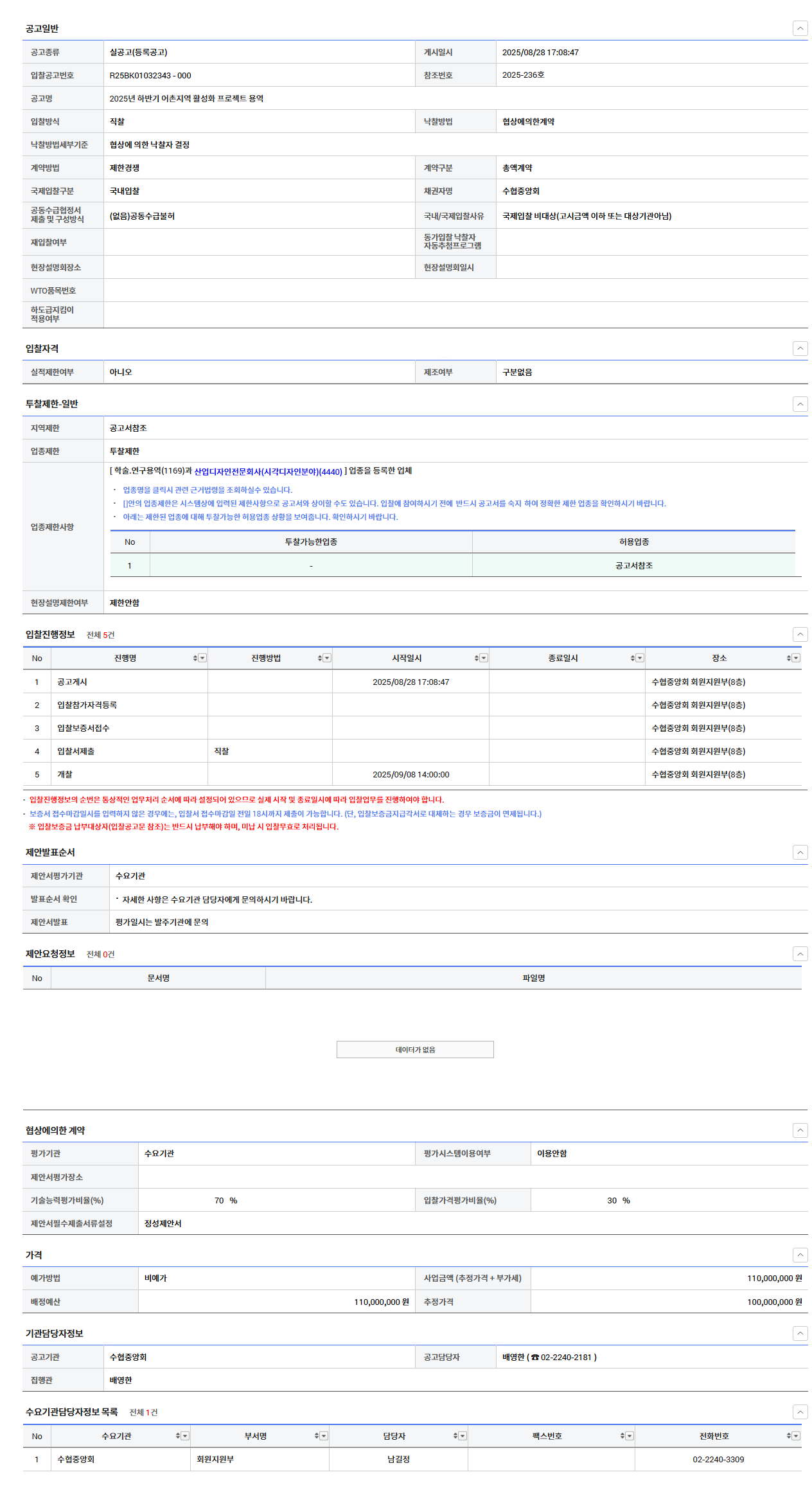Open the 수요기관 column filter dropdown
This screenshot has width=812, height=1497.
[185, 1436]
